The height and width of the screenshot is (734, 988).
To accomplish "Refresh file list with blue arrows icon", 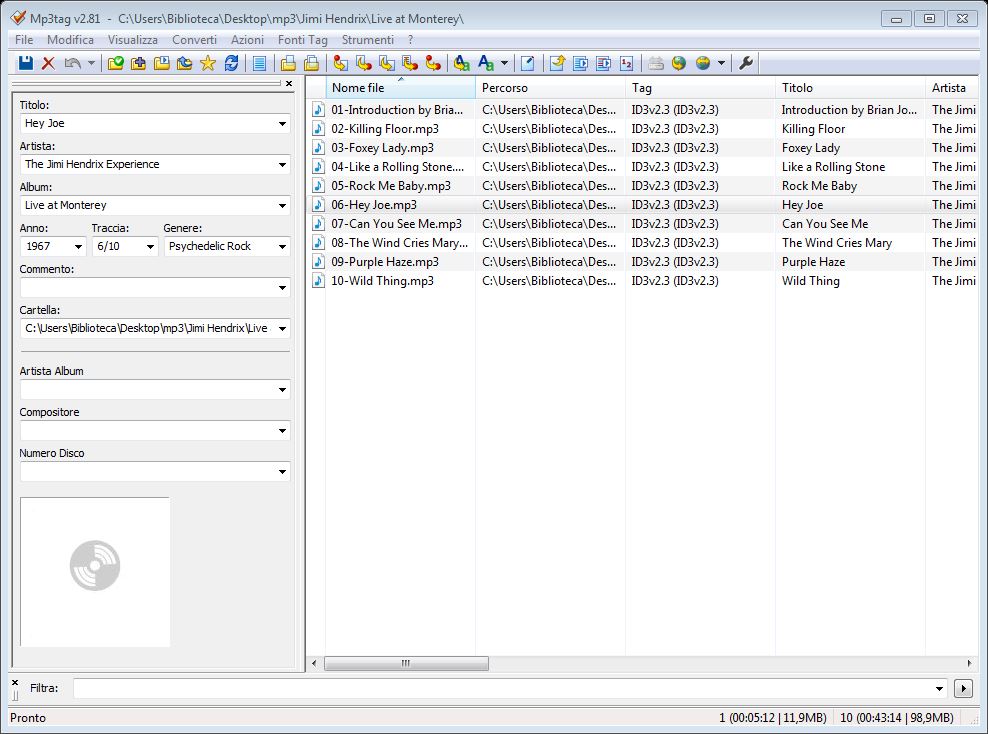I will (231, 63).
